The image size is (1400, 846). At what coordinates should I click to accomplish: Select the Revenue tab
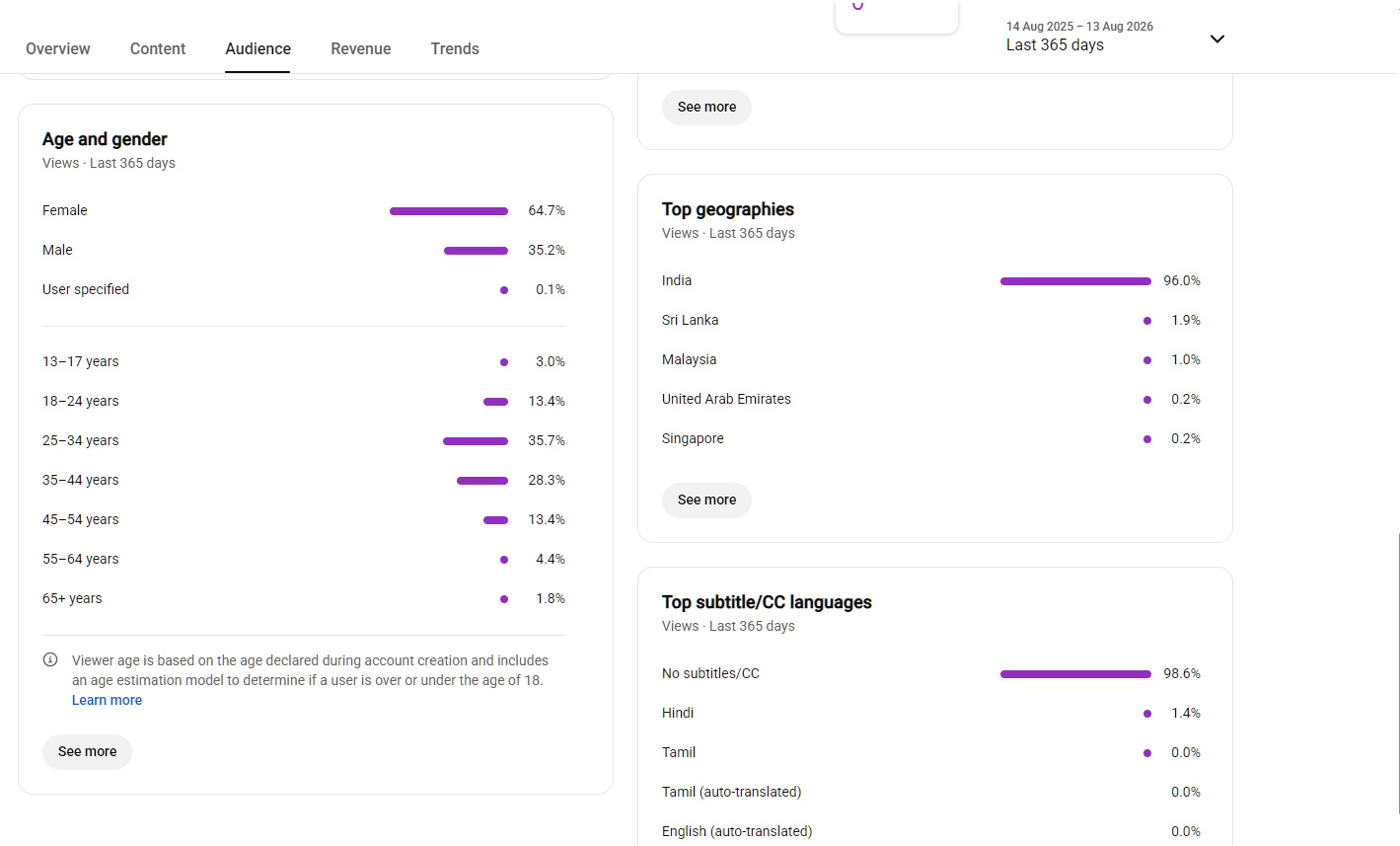(361, 48)
